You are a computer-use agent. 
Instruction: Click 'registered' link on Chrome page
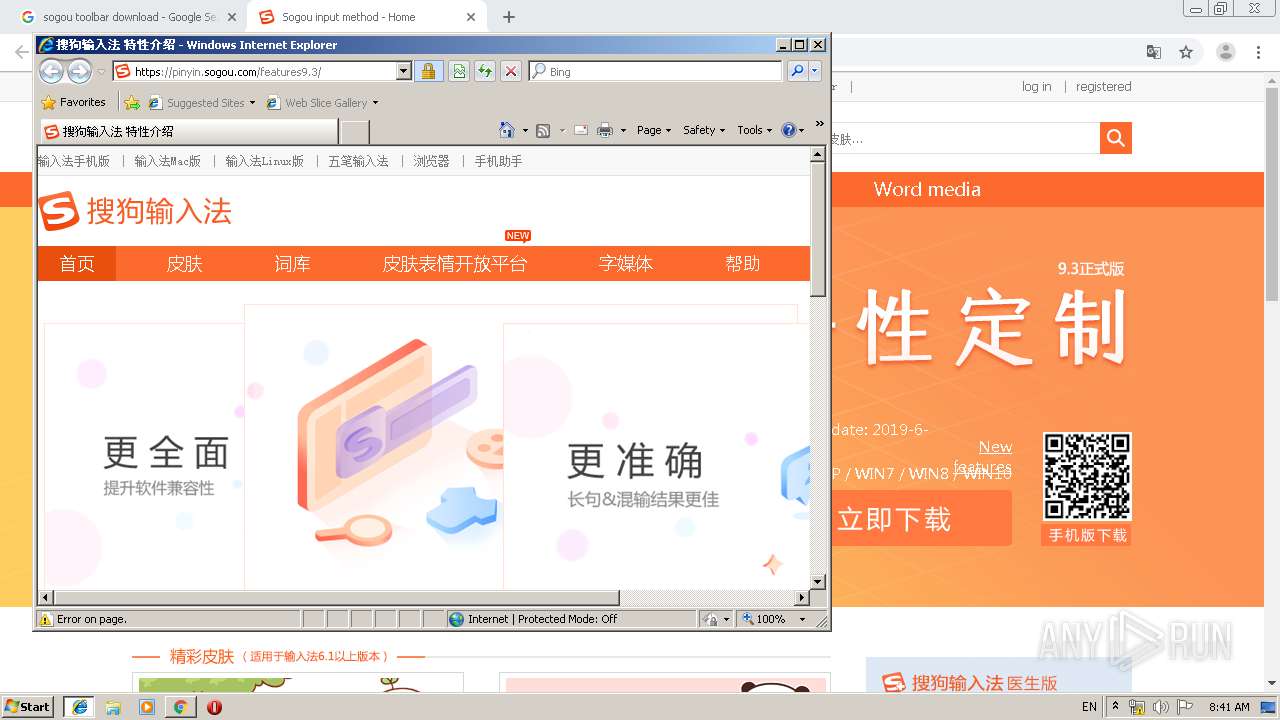(x=1103, y=86)
